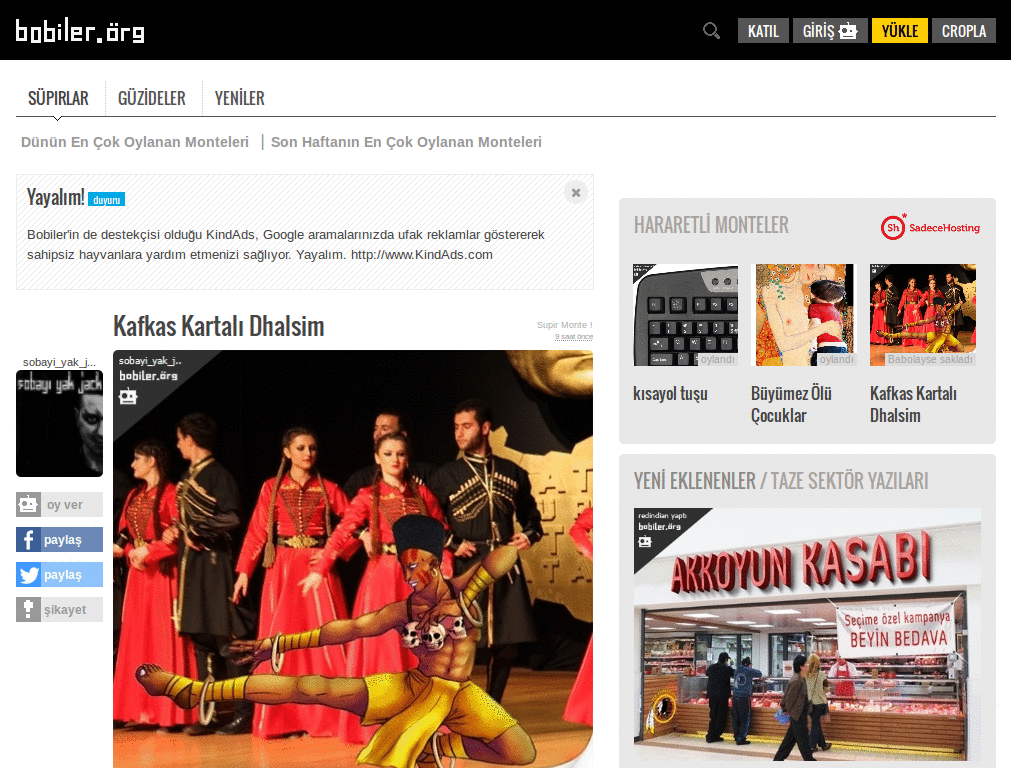The height and width of the screenshot is (768, 1024).
Task: Click the sobayi_yak_j... username link
Action: tap(59, 362)
